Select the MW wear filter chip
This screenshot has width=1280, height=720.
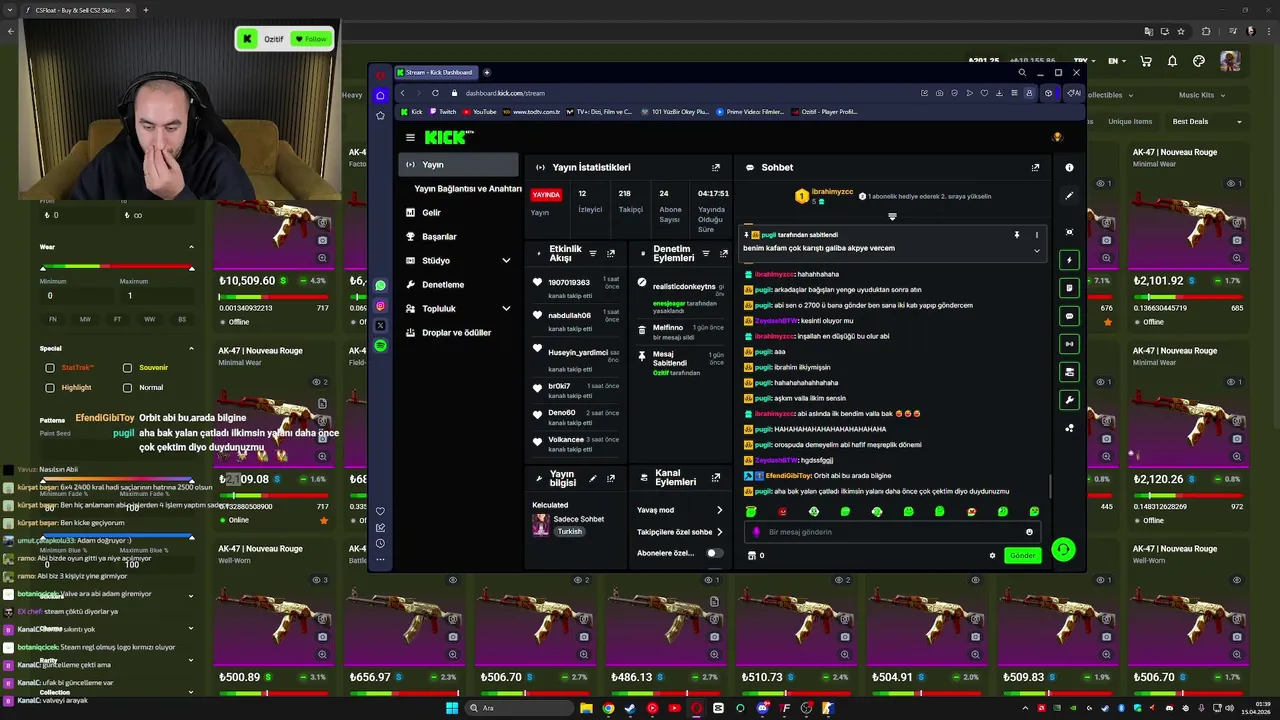(85, 320)
